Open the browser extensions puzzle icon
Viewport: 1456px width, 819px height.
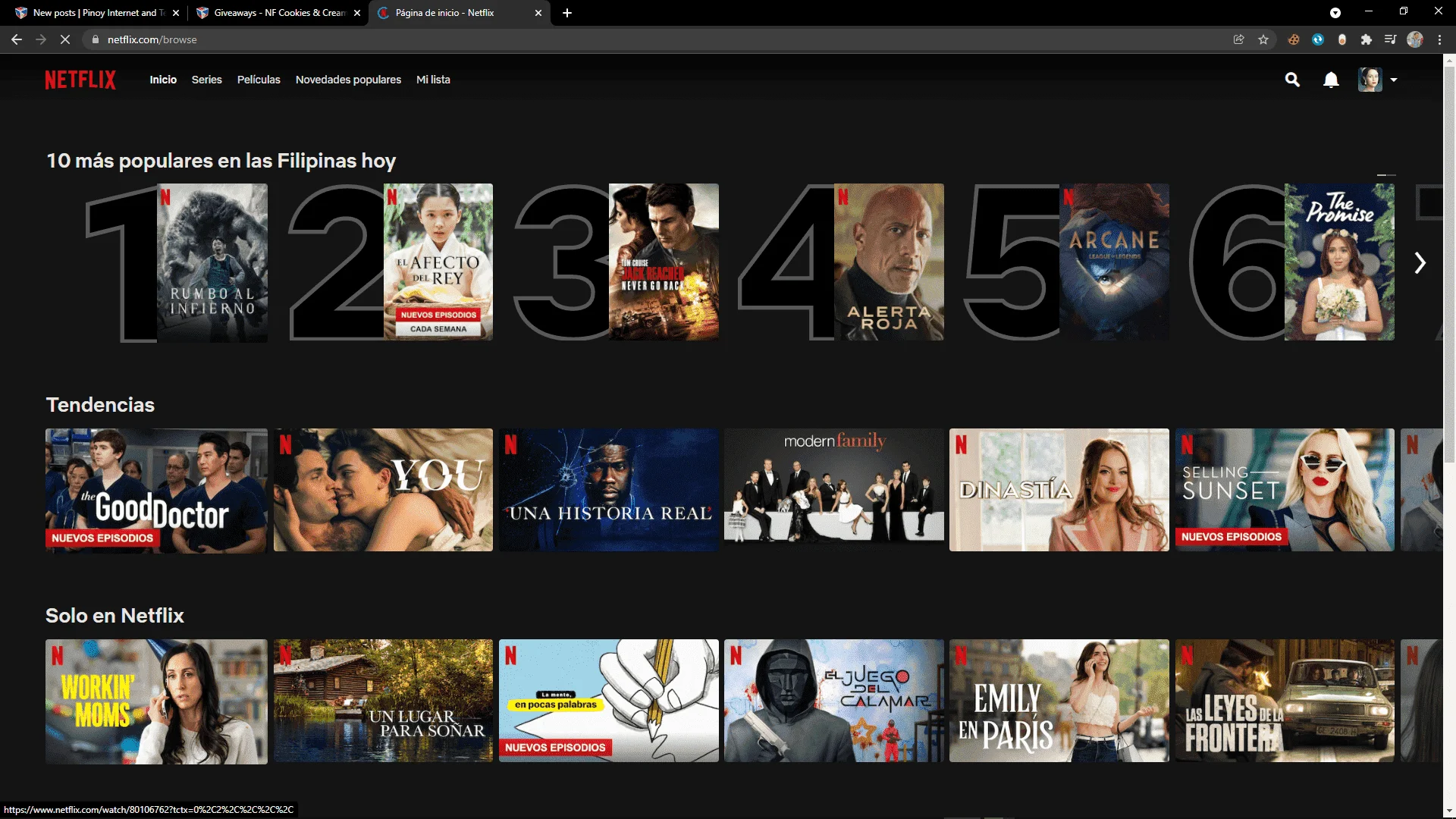(x=1367, y=39)
